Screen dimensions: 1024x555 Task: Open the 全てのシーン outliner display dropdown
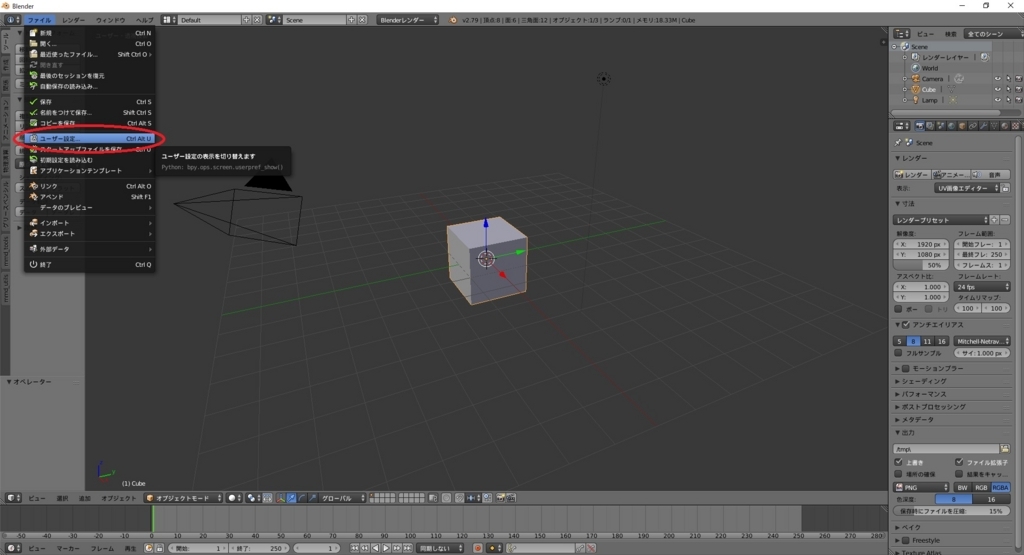(x=994, y=34)
